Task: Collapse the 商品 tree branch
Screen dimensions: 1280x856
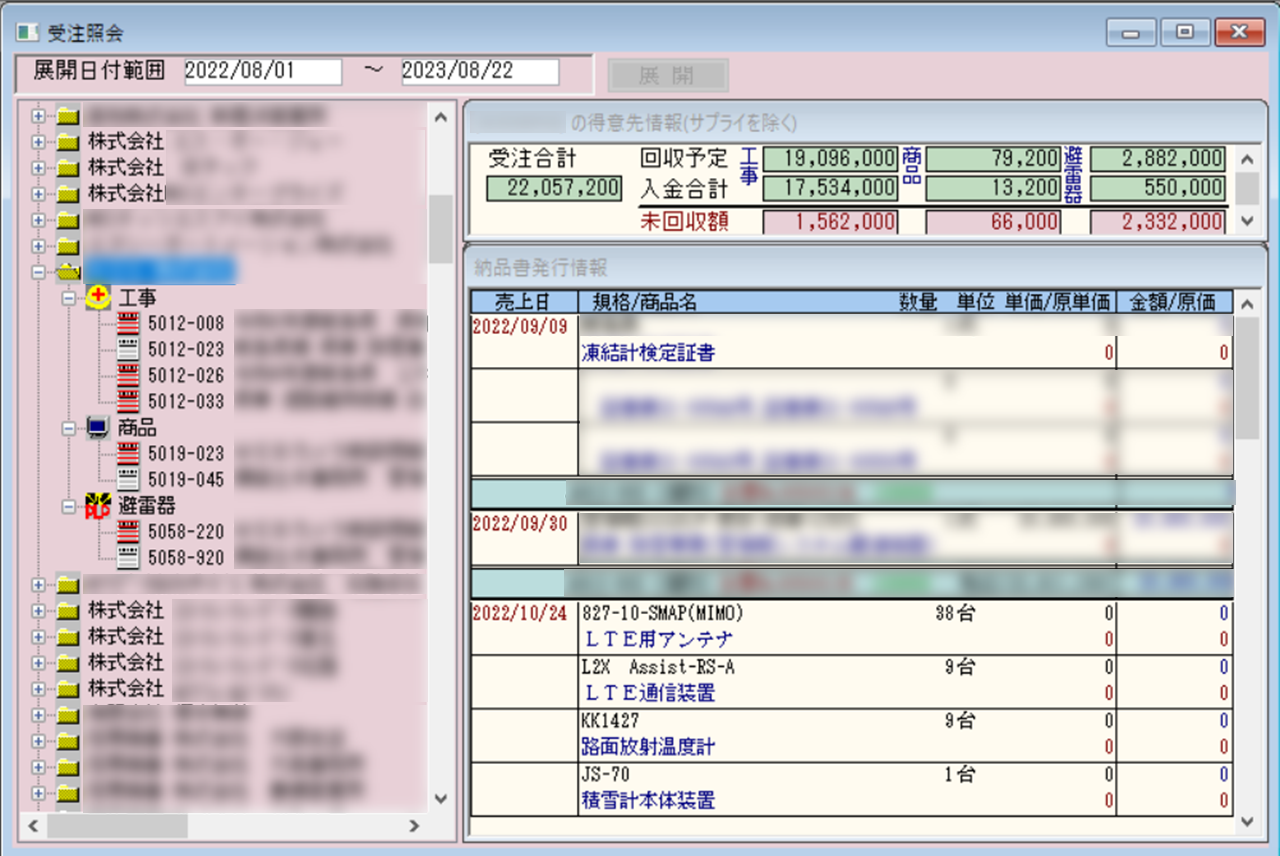Action: coord(68,427)
